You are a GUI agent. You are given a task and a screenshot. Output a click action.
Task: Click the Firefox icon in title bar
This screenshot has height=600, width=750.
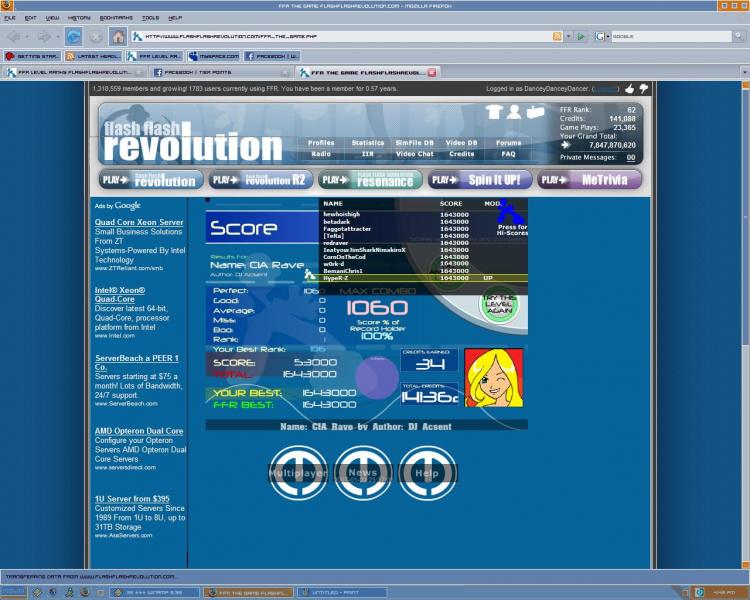pos(7,6)
